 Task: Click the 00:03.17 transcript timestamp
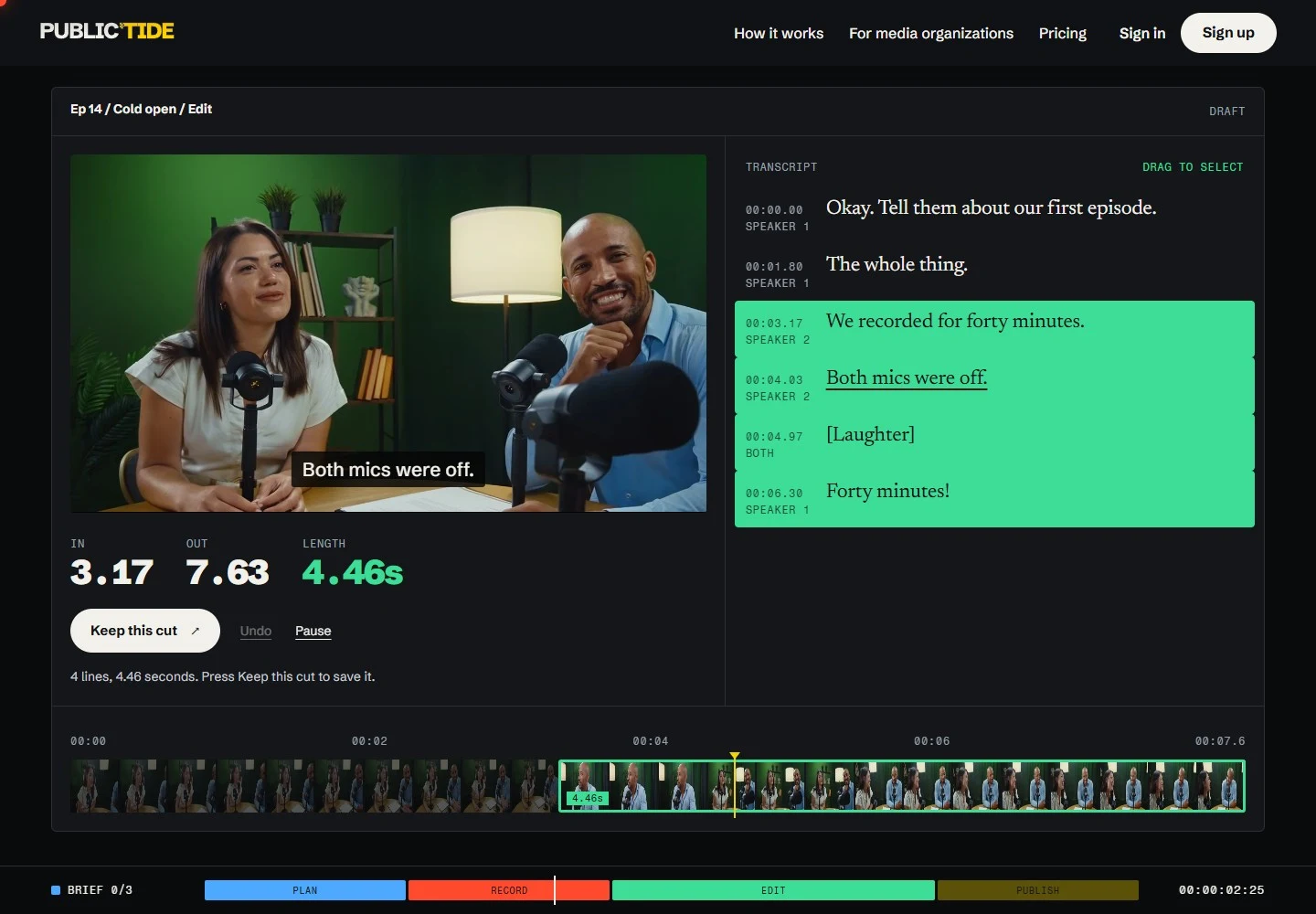[774, 324]
